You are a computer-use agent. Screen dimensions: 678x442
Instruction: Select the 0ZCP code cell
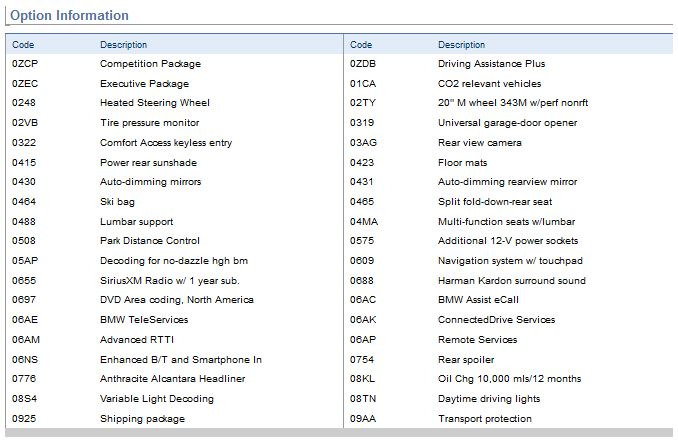tap(25, 64)
